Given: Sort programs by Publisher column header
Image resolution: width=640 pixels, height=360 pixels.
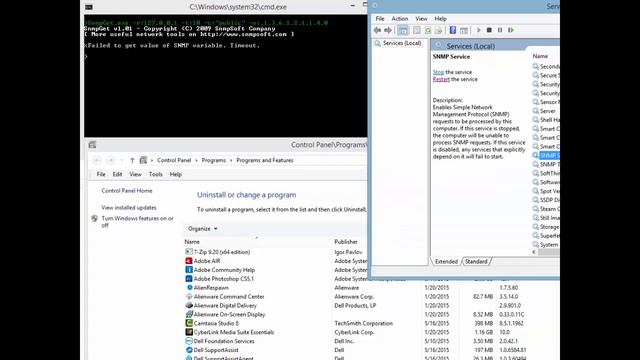Looking at the screenshot, I should (346, 242).
